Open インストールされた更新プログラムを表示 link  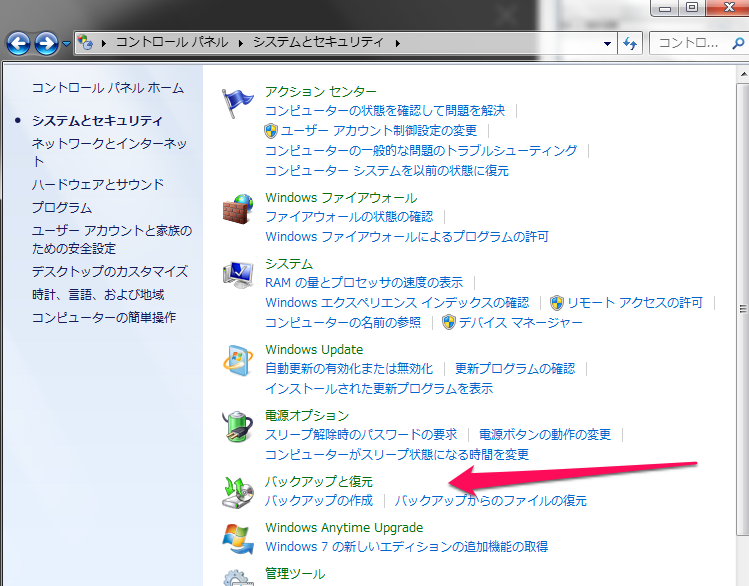(379, 389)
